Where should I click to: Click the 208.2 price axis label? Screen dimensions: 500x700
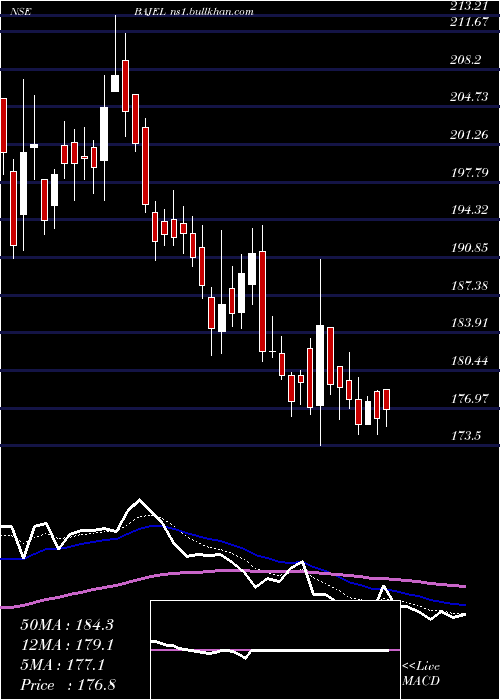click(466, 59)
